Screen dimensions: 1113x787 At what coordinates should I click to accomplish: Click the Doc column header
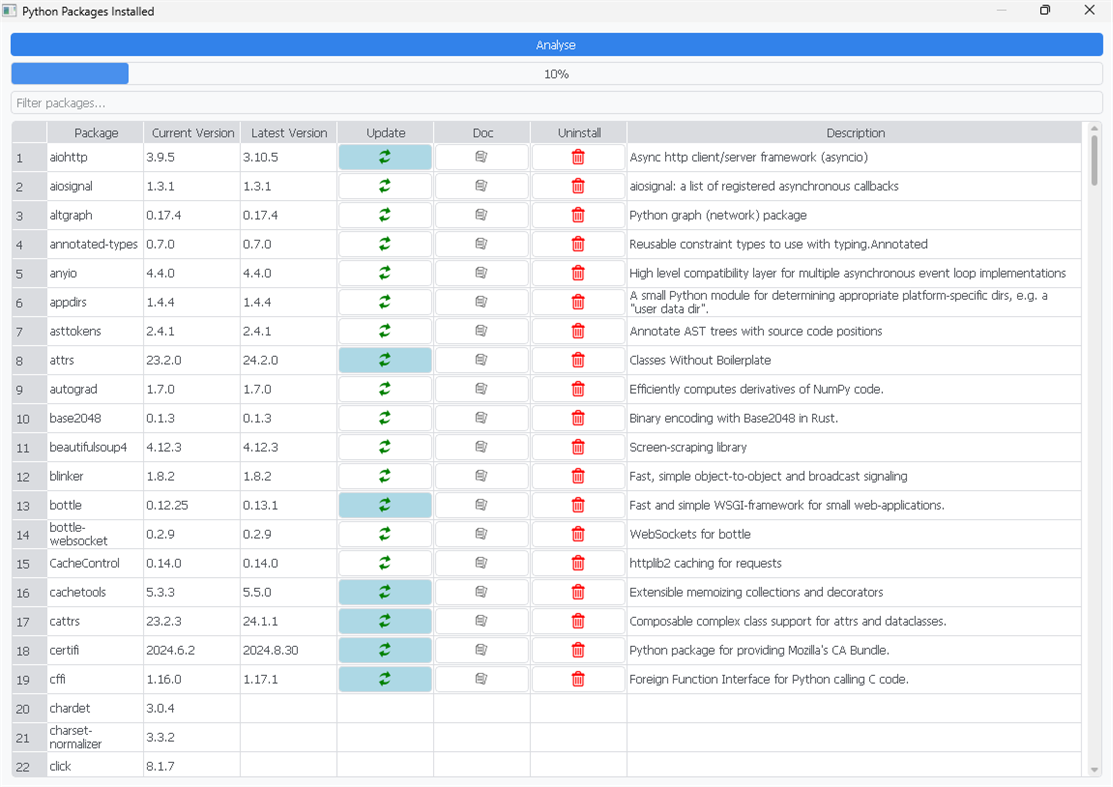(481, 133)
